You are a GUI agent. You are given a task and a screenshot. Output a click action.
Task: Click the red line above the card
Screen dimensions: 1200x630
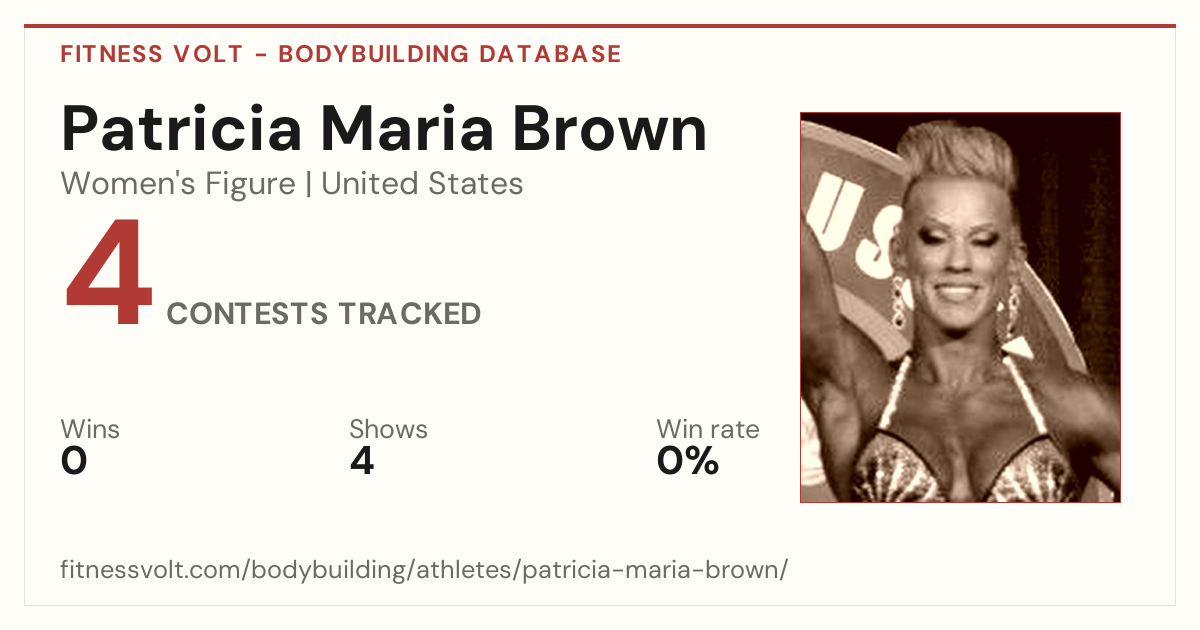[x=600, y=26]
